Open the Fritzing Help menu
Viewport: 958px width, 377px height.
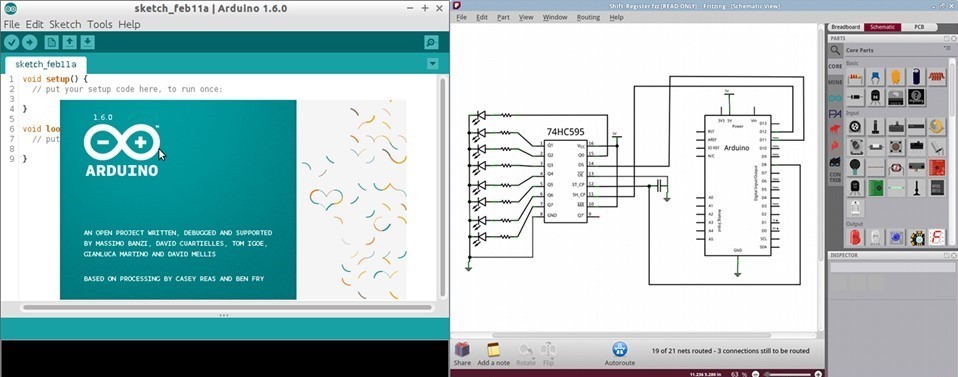click(x=616, y=17)
